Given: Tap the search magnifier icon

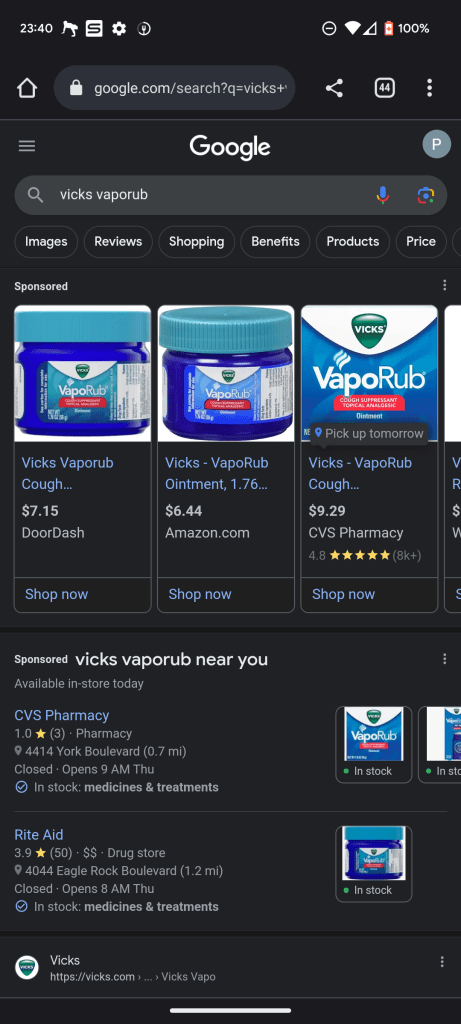Looking at the screenshot, I should 35,195.
